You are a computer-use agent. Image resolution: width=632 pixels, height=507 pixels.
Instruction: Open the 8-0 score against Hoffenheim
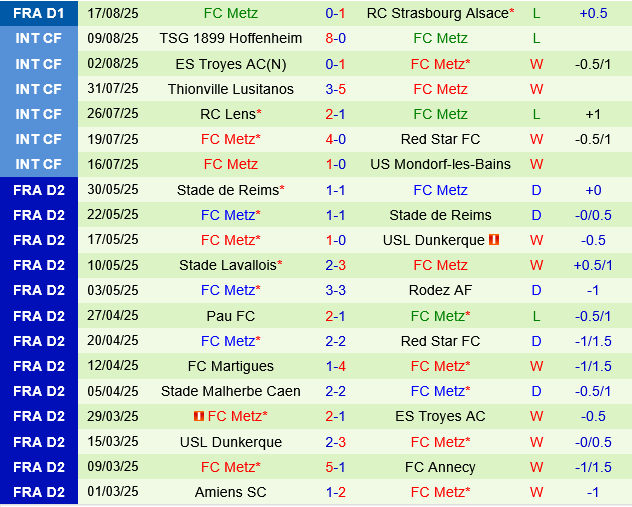pyautogui.click(x=336, y=38)
